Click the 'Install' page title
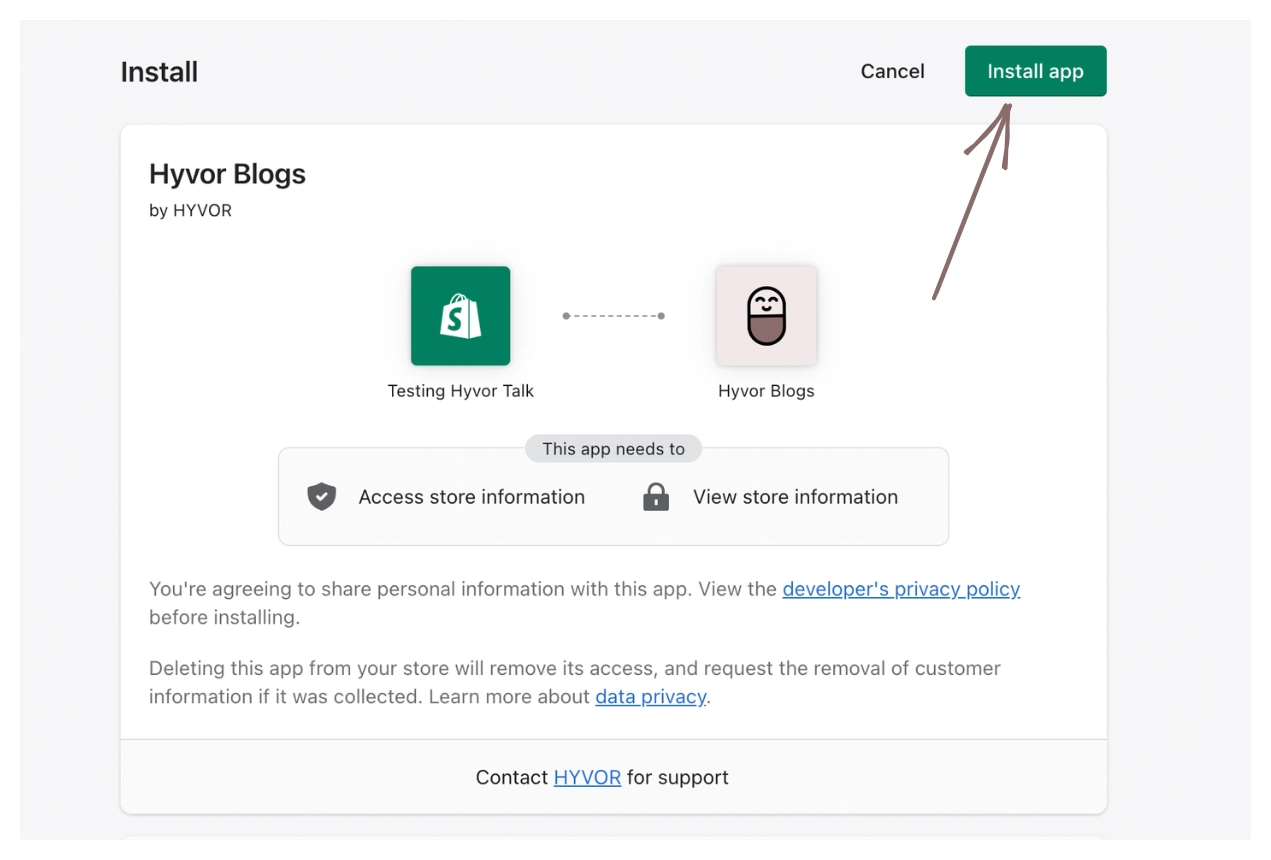This screenshot has width=1271, height=860. (x=159, y=72)
